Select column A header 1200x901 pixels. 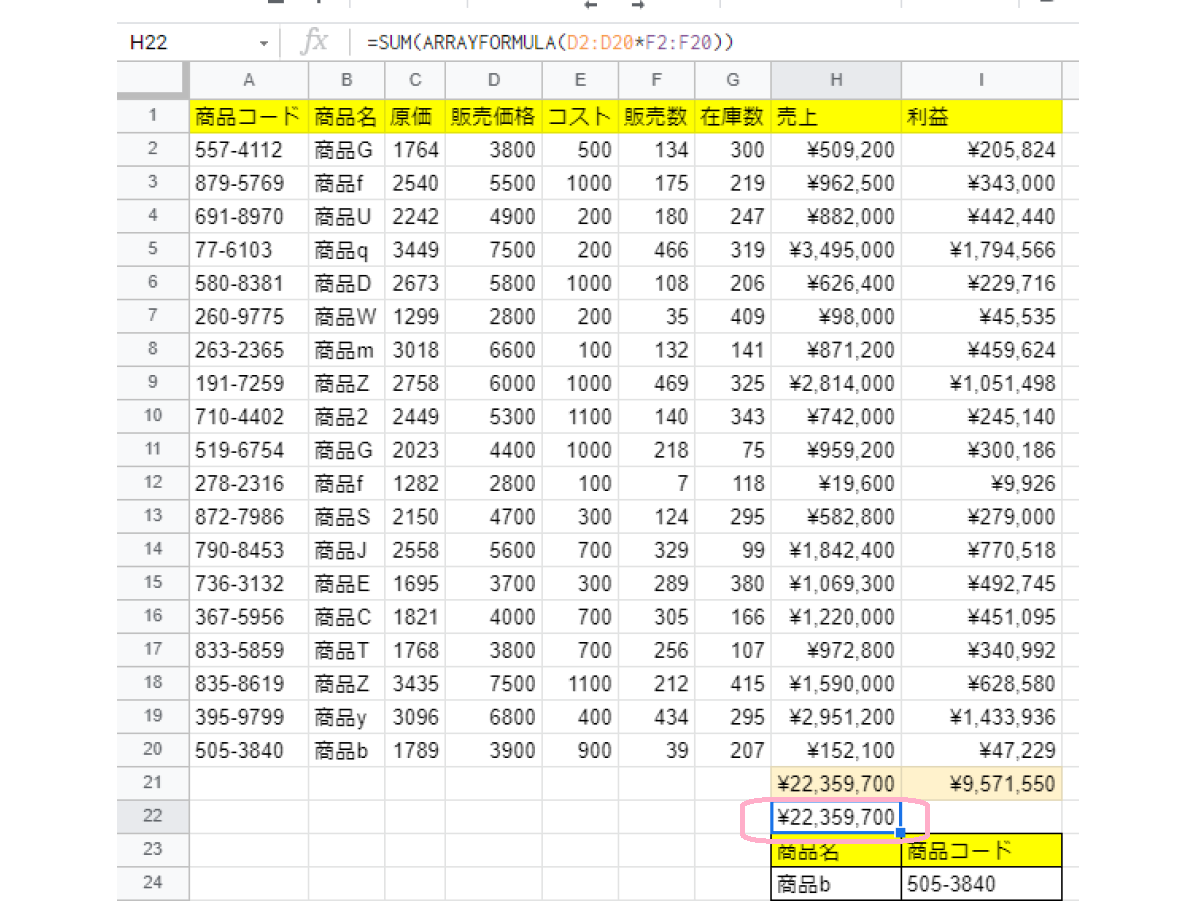(249, 80)
